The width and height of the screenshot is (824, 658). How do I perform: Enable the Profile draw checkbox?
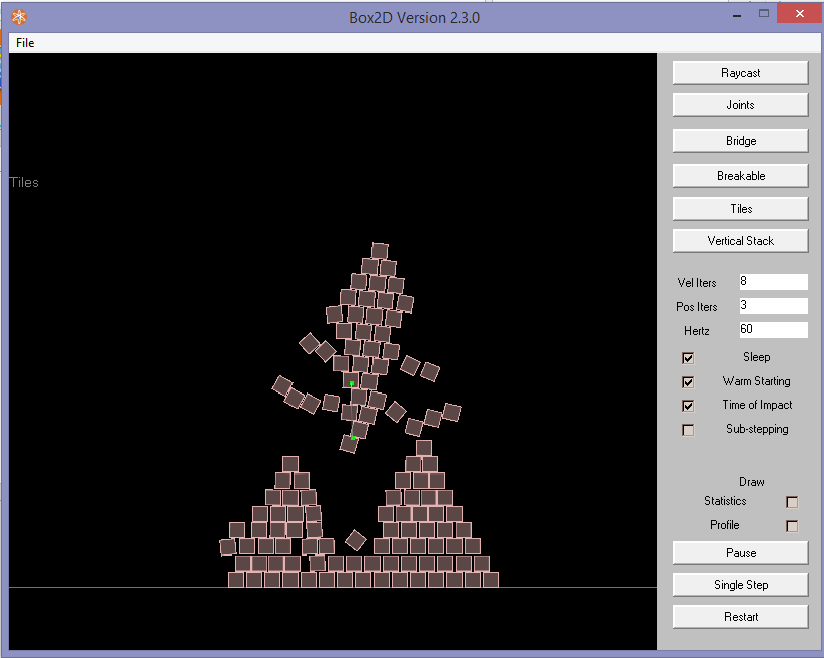coord(792,526)
